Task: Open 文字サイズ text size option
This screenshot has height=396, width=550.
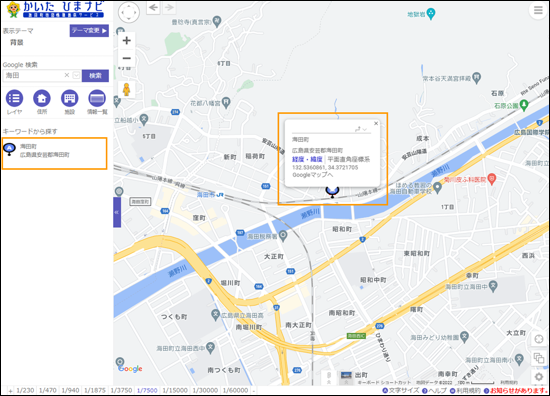Action: tap(401, 390)
